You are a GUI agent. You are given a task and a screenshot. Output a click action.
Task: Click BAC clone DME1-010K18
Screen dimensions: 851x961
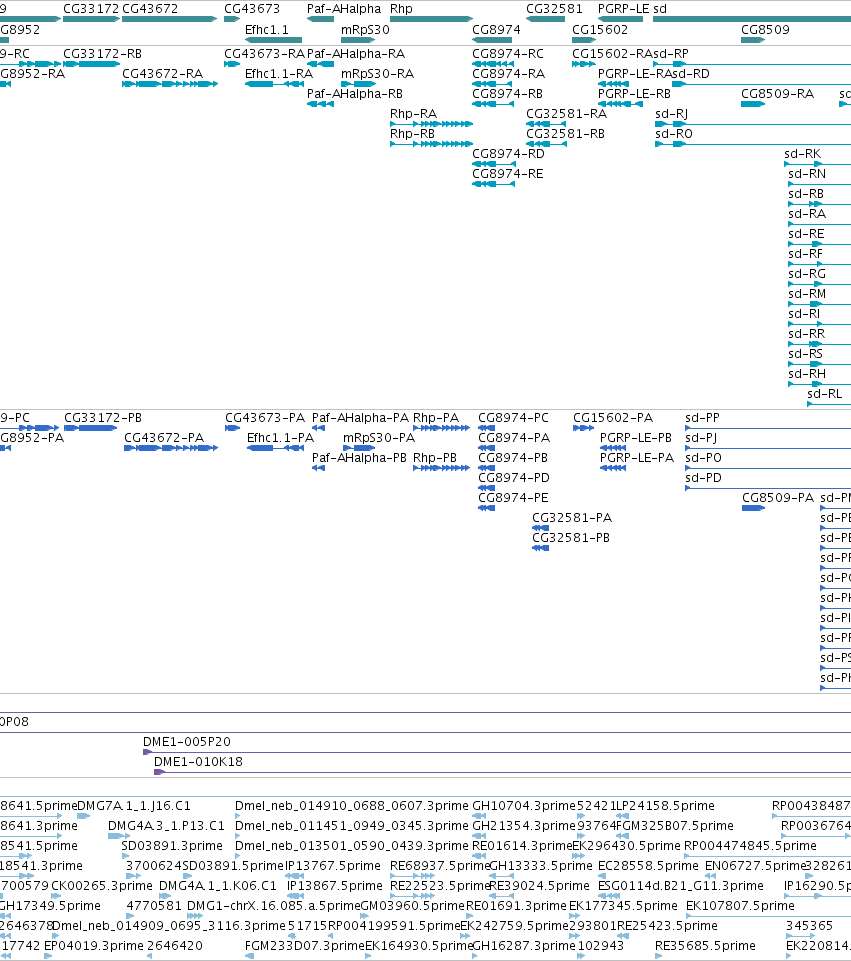pos(199,762)
